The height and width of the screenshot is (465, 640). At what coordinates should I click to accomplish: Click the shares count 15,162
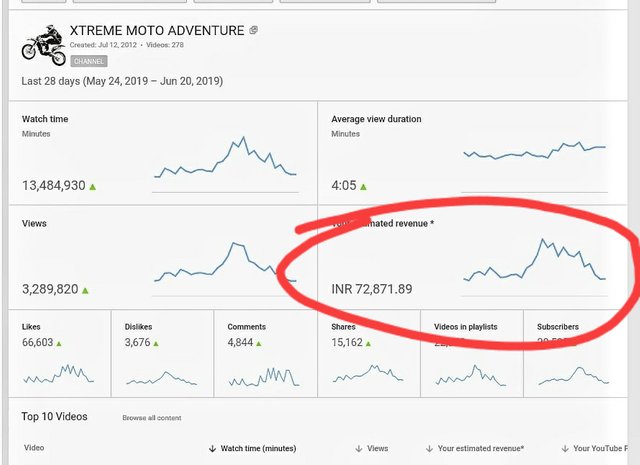347,342
